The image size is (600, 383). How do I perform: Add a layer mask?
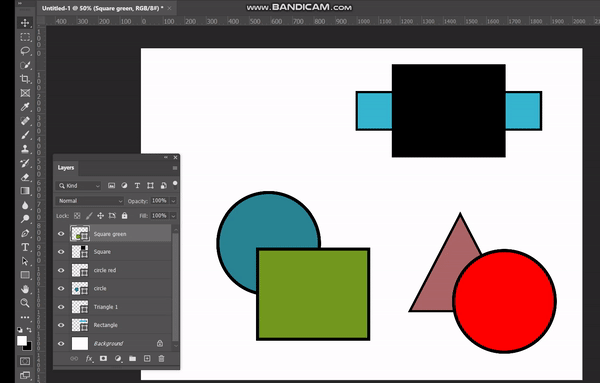(103, 359)
